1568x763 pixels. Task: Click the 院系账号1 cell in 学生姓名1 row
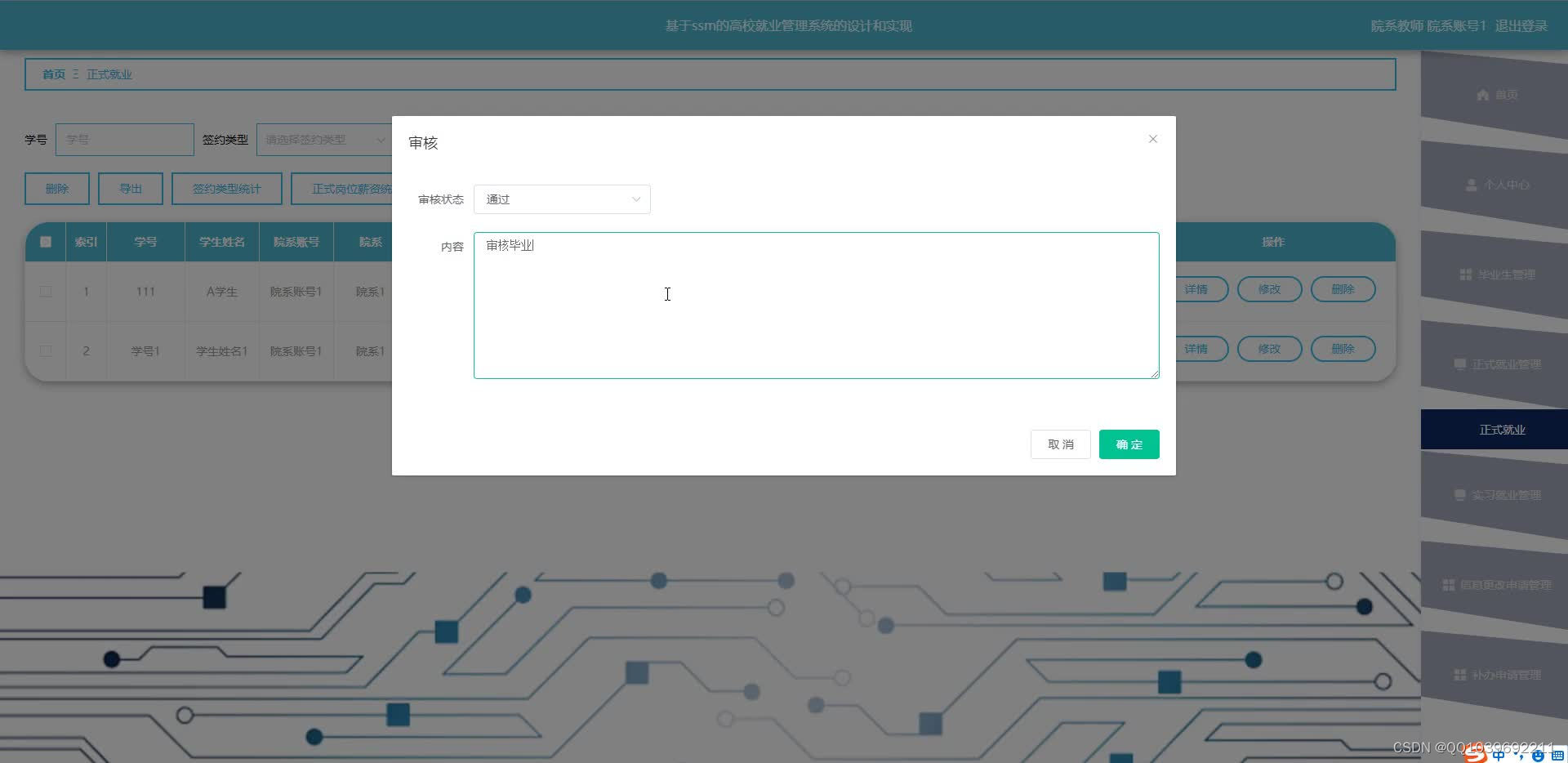coord(296,351)
